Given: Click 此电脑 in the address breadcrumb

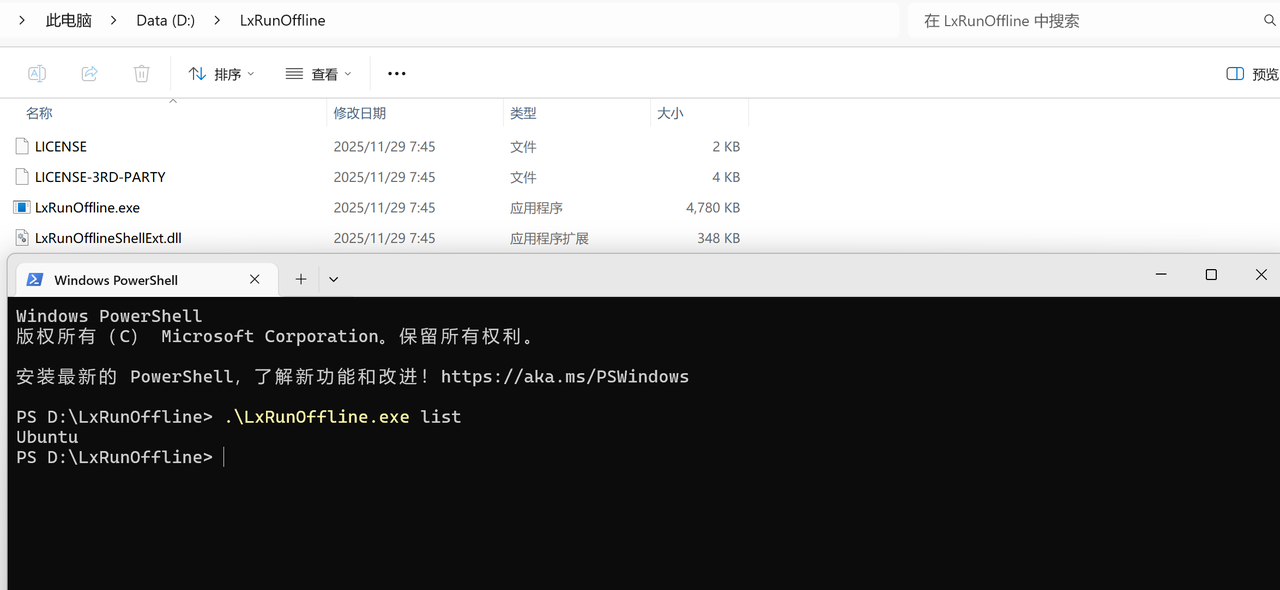Looking at the screenshot, I should 67,20.
